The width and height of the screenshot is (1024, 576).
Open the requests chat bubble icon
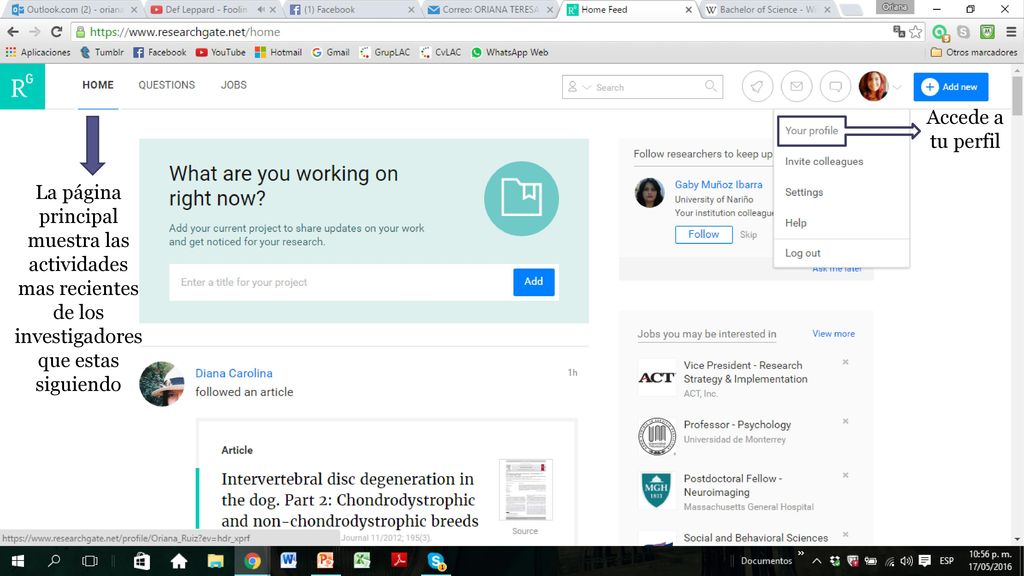coord(835,86)
